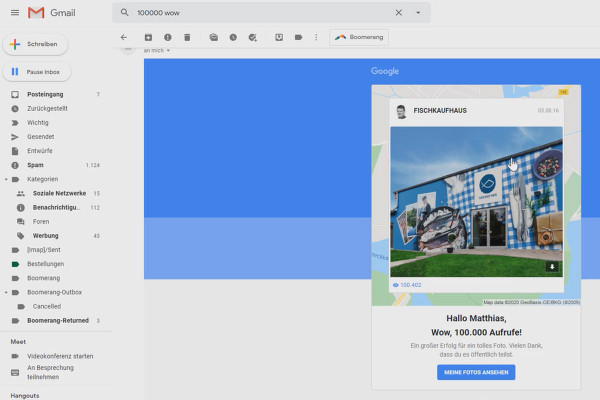Screen dimensions: 600x400
Task: Click the search magnifier icon
Action: [x=124, y=13]
